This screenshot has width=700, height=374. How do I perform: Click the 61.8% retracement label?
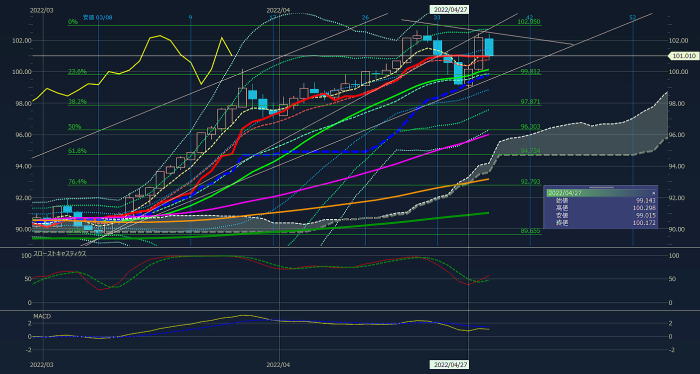pyautogui.click(x=78, y=151)
